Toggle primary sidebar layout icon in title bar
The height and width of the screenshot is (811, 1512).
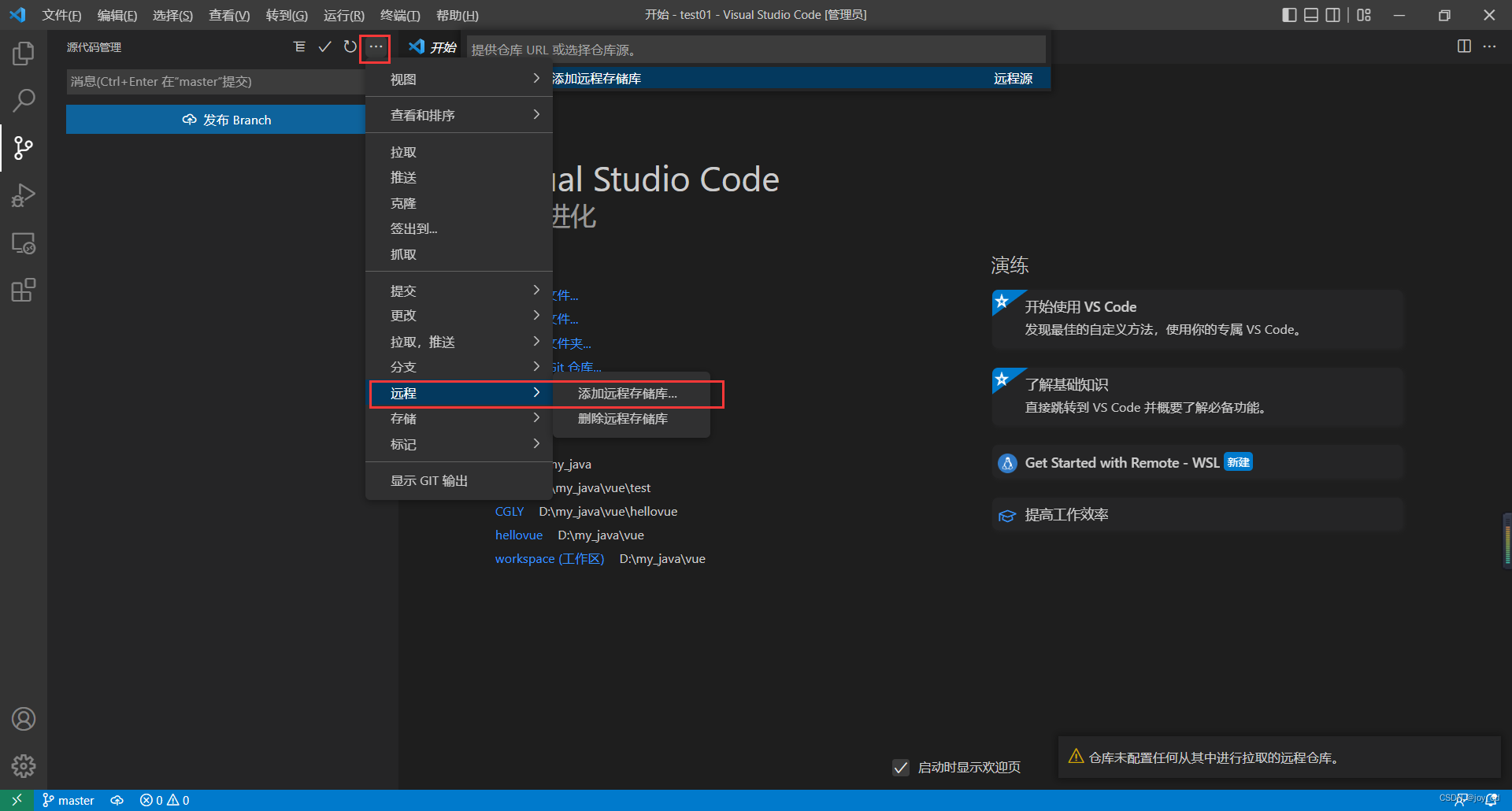(x=1289, y=15)
